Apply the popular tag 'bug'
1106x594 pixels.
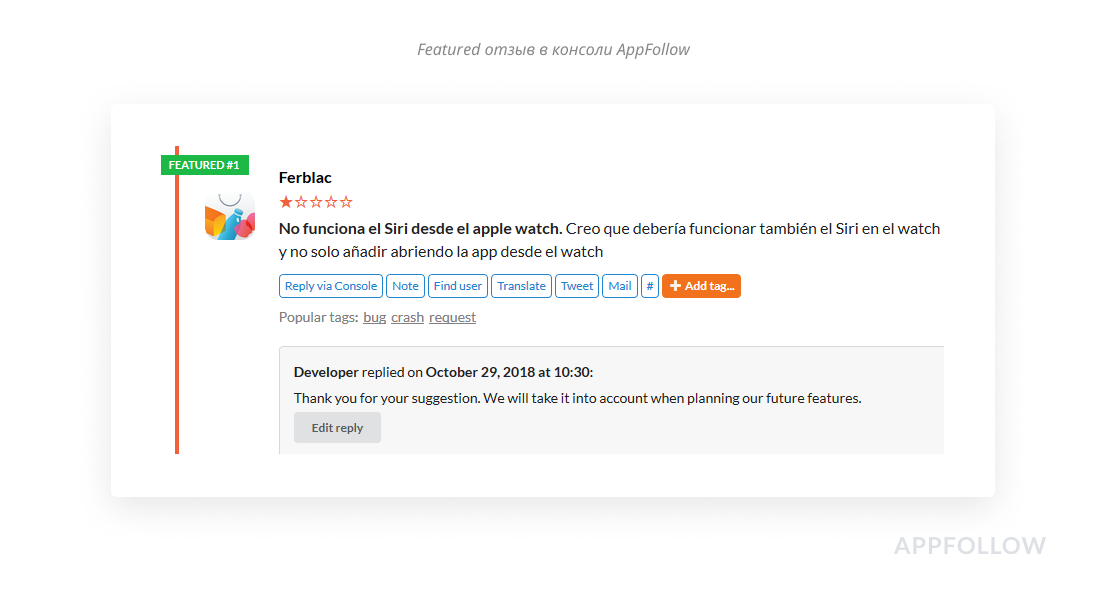(x=374, y=317)
